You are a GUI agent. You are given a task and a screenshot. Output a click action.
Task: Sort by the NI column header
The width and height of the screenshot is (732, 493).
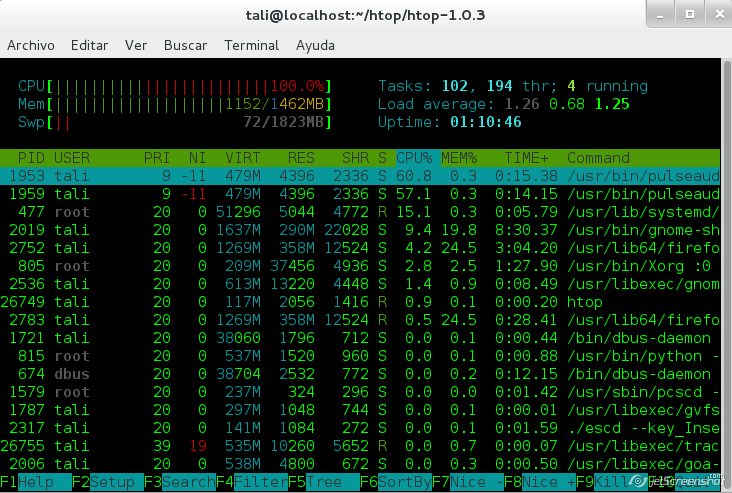pyautogui.click(x=197, y=158)
